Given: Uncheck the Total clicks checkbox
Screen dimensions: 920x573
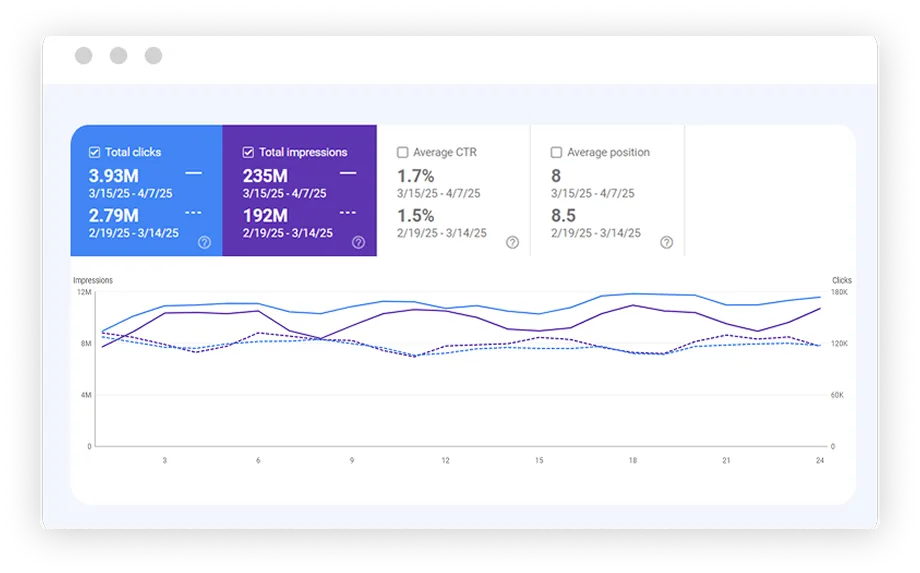Looking at the screenshot, I should [x=94, y=153].
